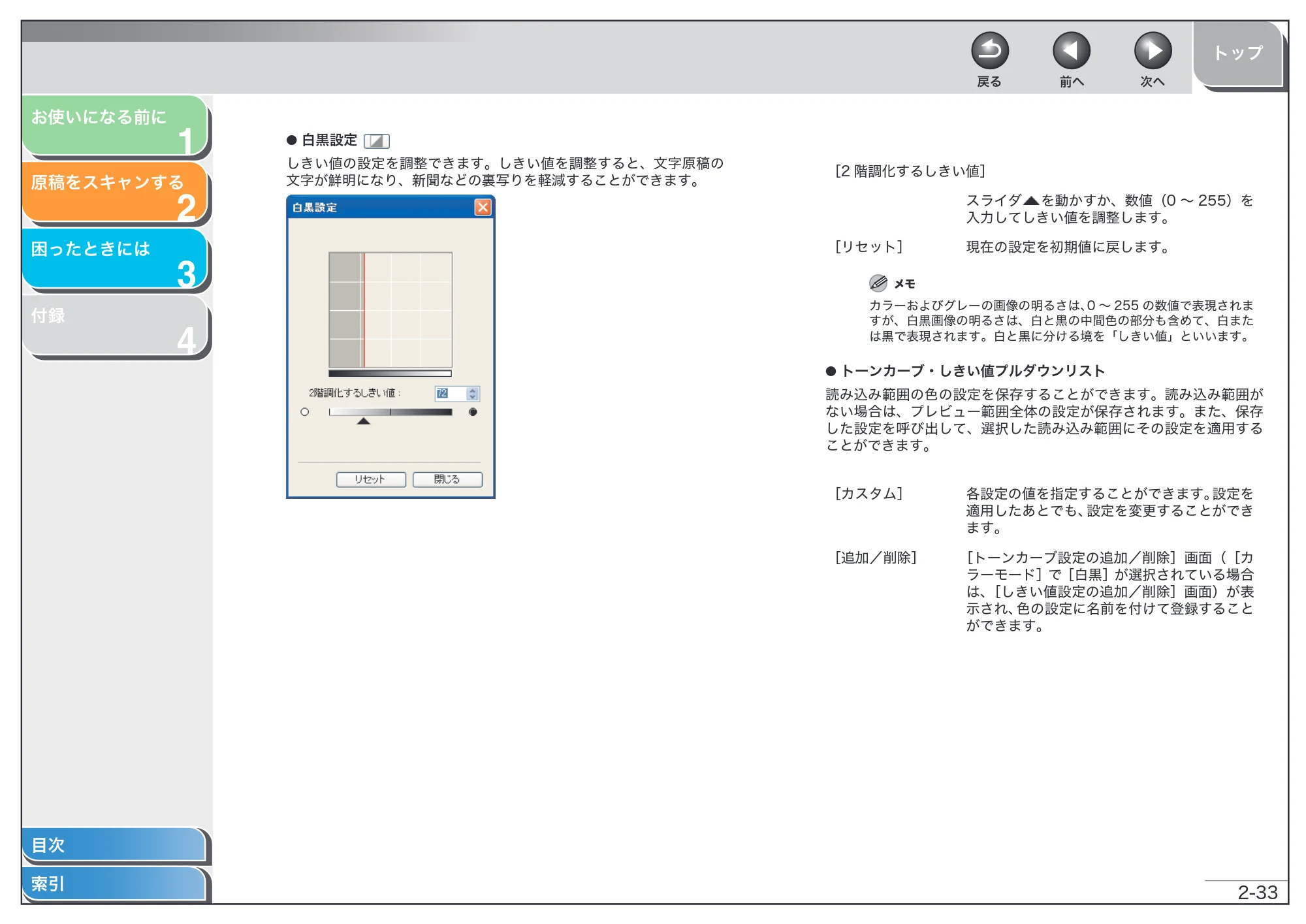Image resolution: width=1306 pixels, height=924 pixels.
Task: Go to next page with 次へ icon
Action: 1153,50
